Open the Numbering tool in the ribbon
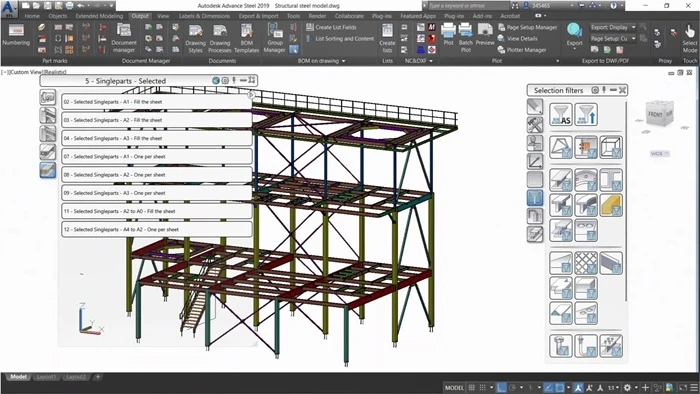 (16, 35)
